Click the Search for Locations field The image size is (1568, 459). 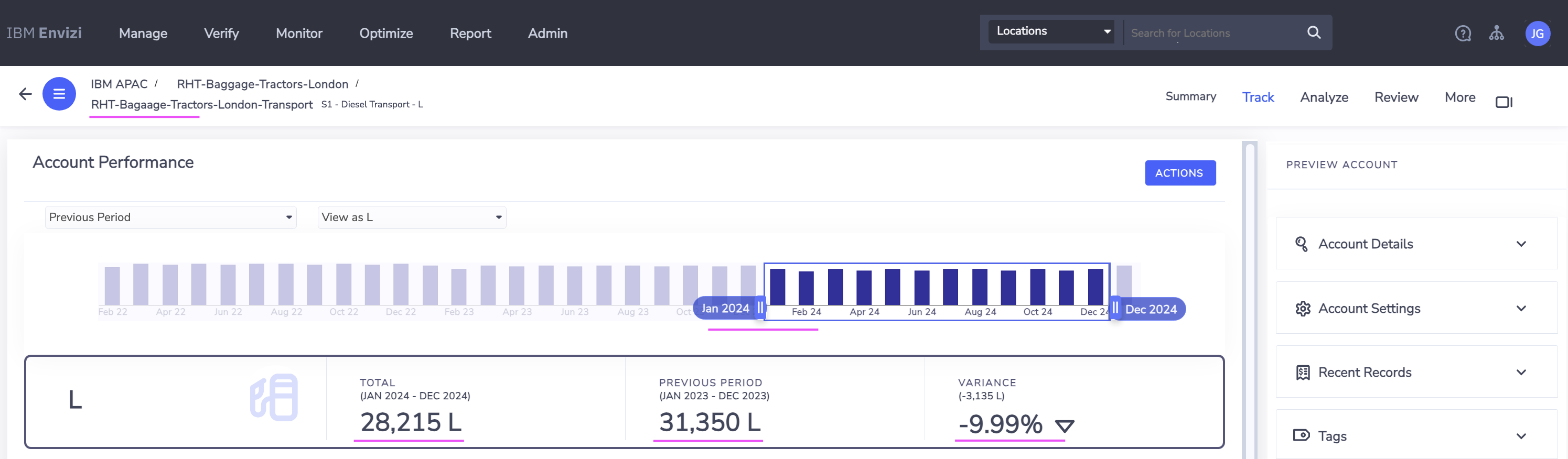pyautogui.click(x=1211, y=34)
